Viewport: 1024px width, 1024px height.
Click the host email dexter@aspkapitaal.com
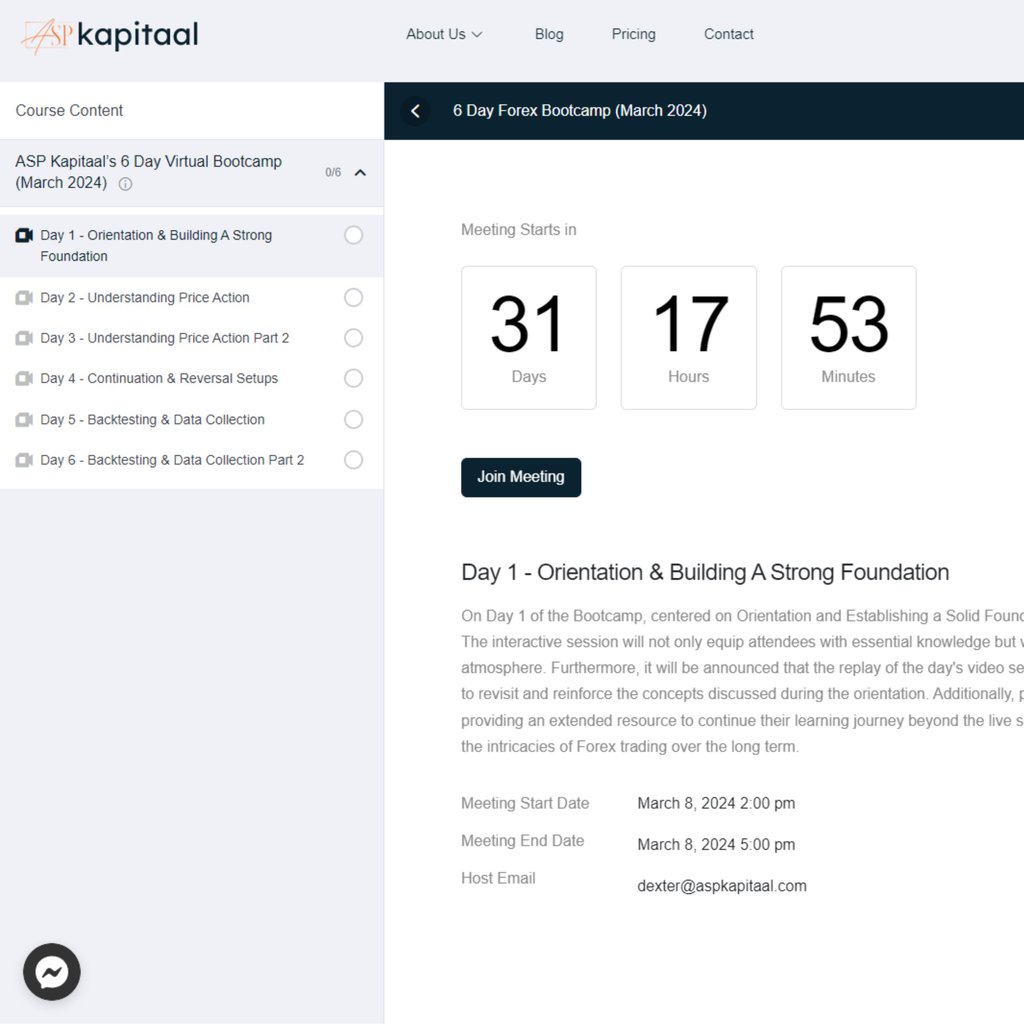click(722, 886)
